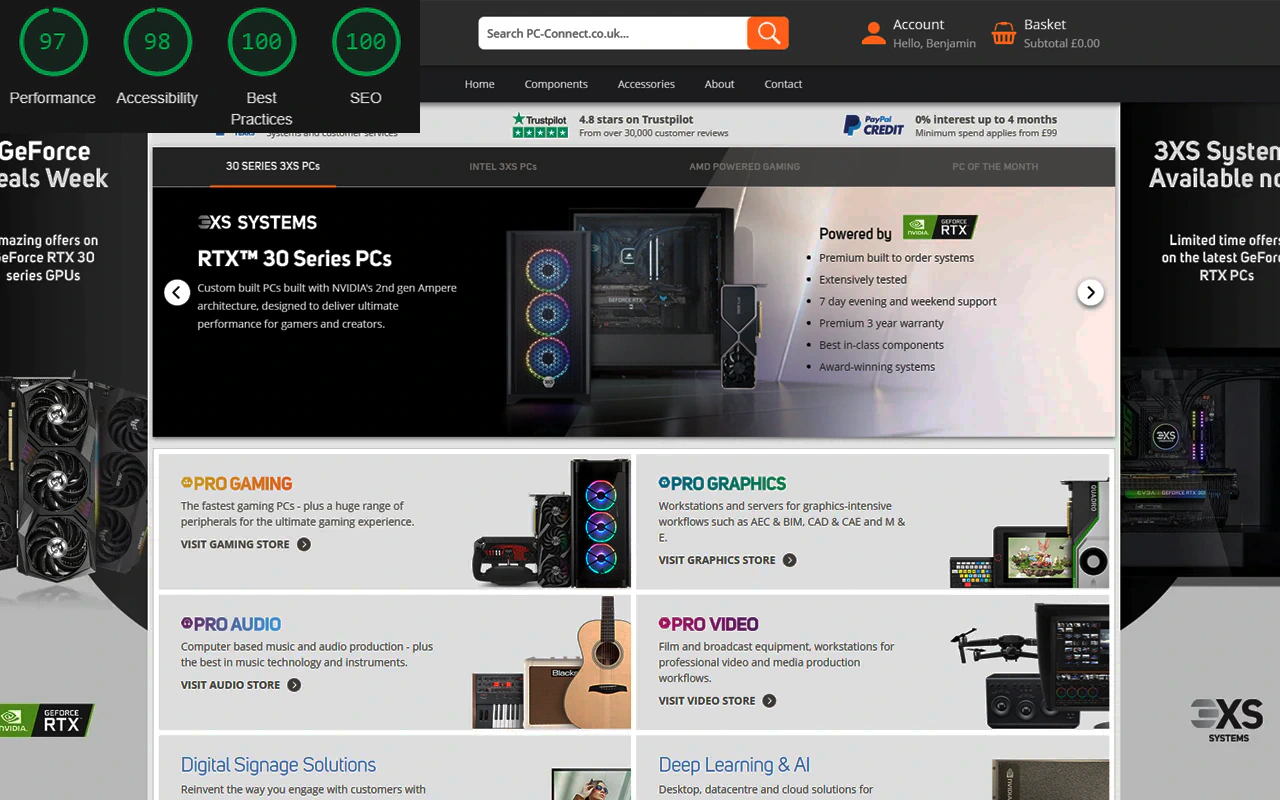Open the Accessories navigation menu
This screenshot has width=1280, height=800.
point(646,84)
